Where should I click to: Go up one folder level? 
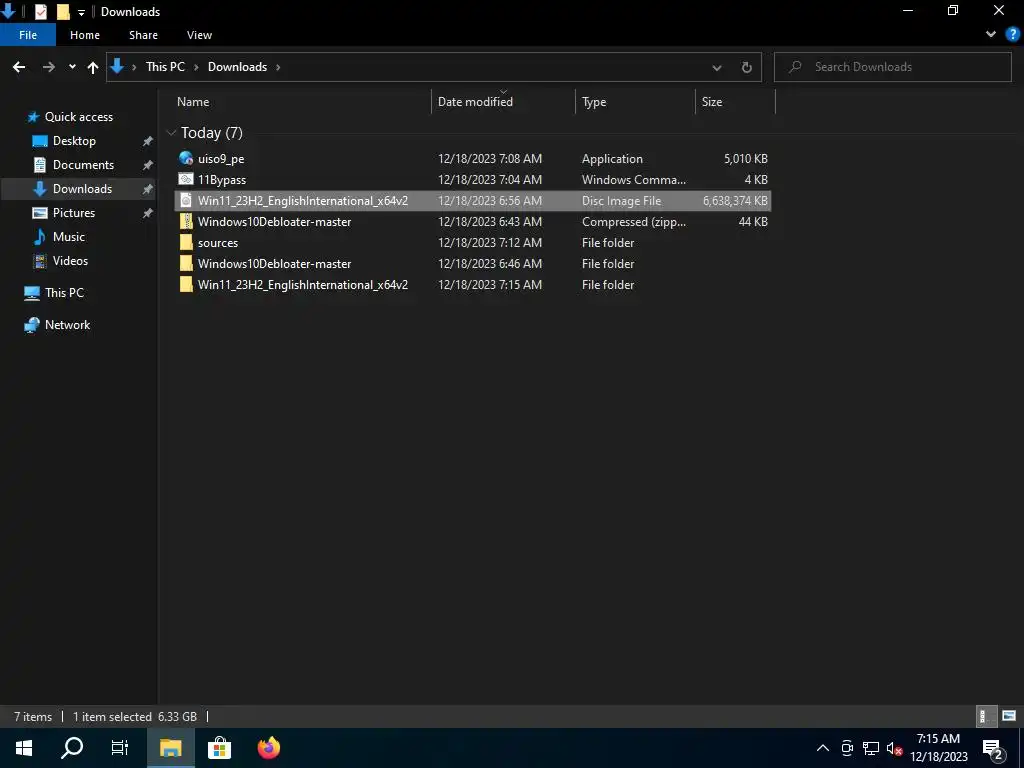(x=93, y=67)
